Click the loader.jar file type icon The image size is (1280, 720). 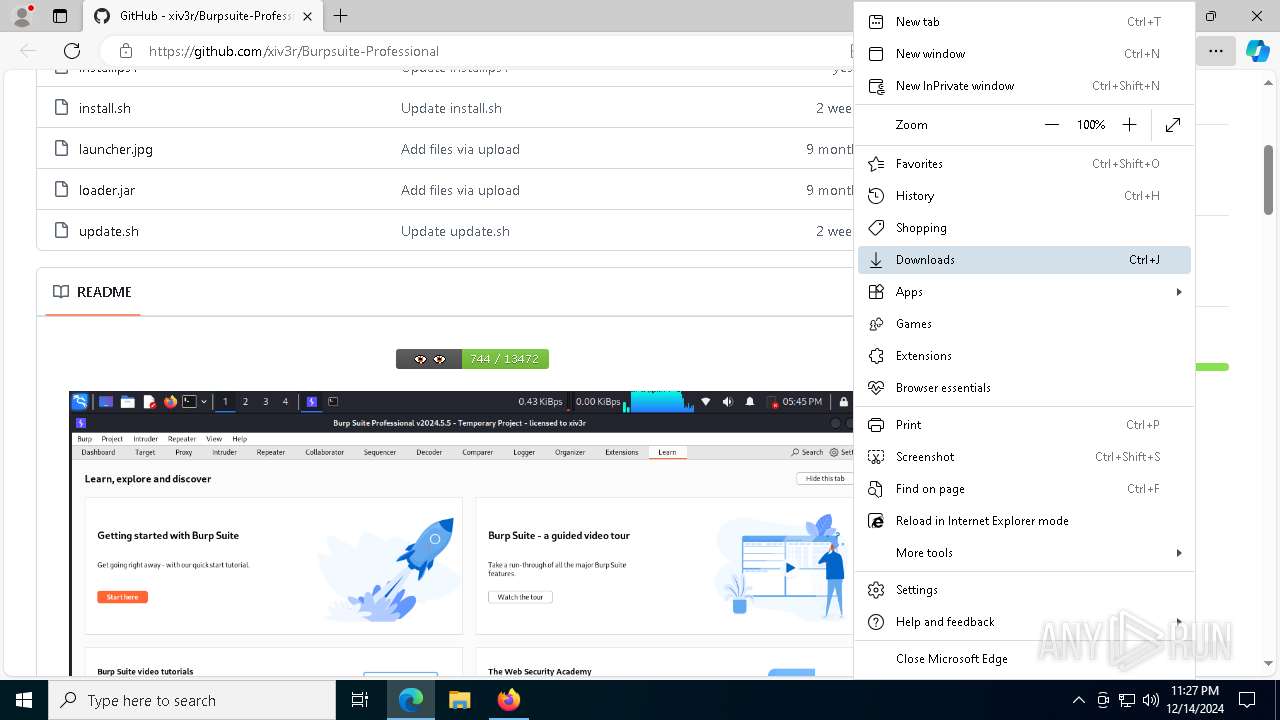[x=62, y=190]
